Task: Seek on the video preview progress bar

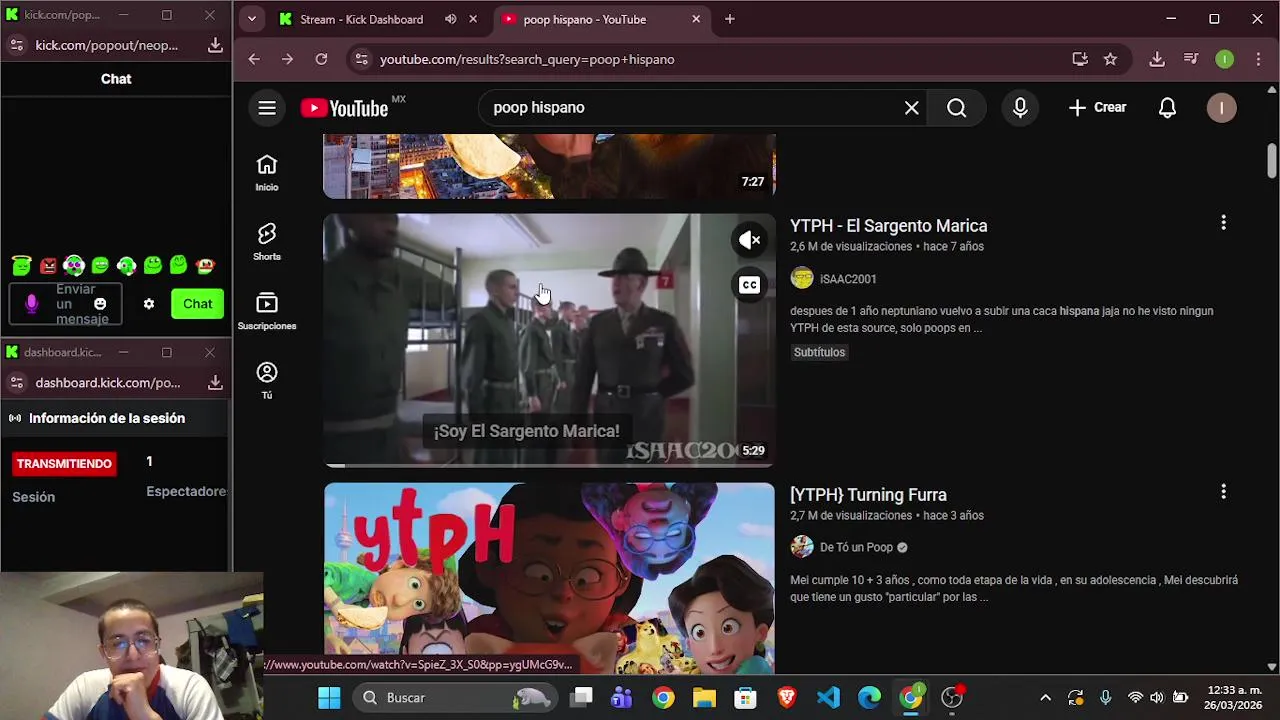Action: pos(549,465)
